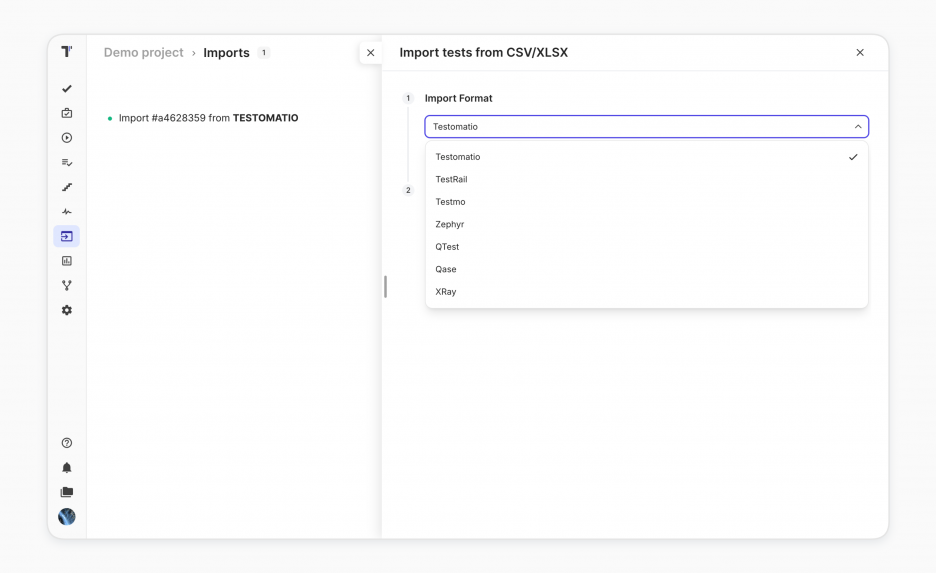Collapse the Import Format dropdown
Viewport: 936px width, 573px height.
click(858, 127)
